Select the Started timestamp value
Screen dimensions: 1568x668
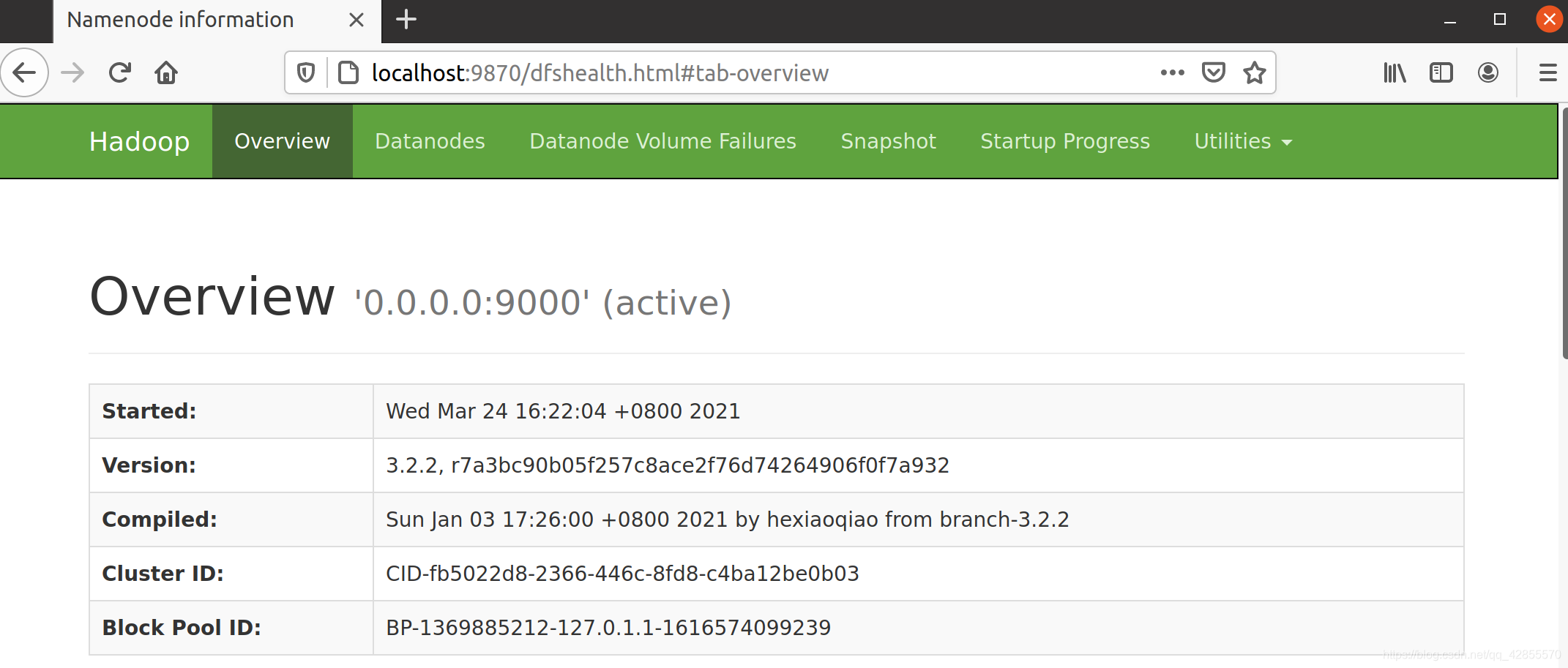563,411
